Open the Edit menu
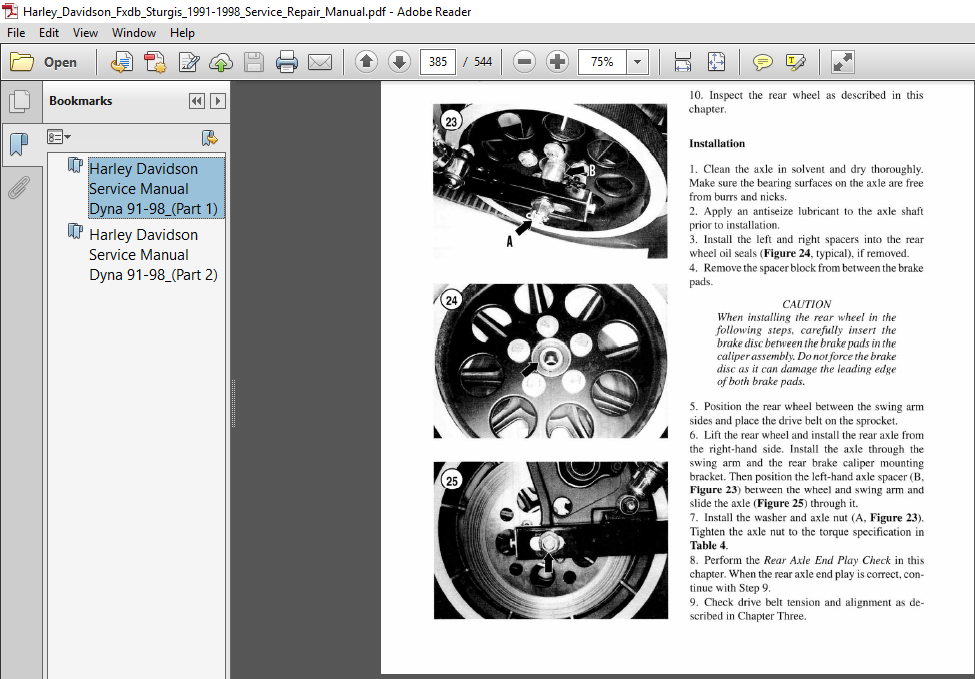Viewport: 975px width, 679px height. point(49,33)
